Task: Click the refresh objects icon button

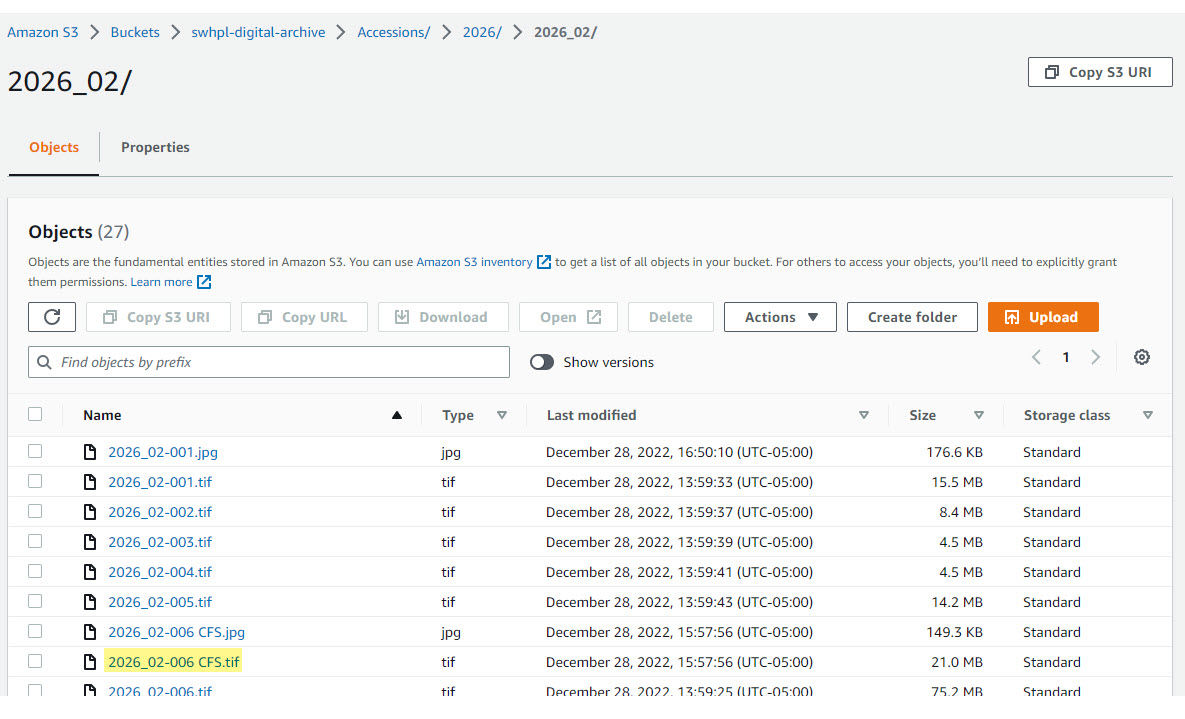Action: coord(52,317)
